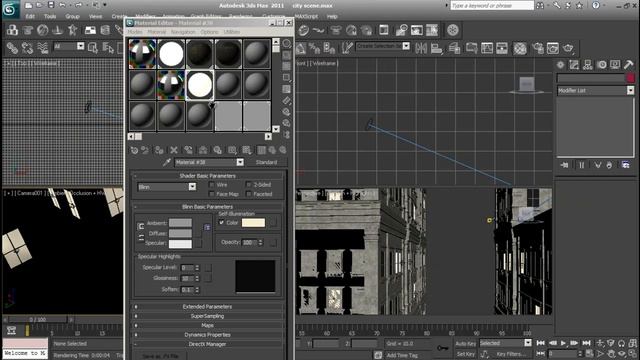The height and width of the screenshot is (360, 640).
Task: Open the Blinn shader type dropdown
Action: 192,187
